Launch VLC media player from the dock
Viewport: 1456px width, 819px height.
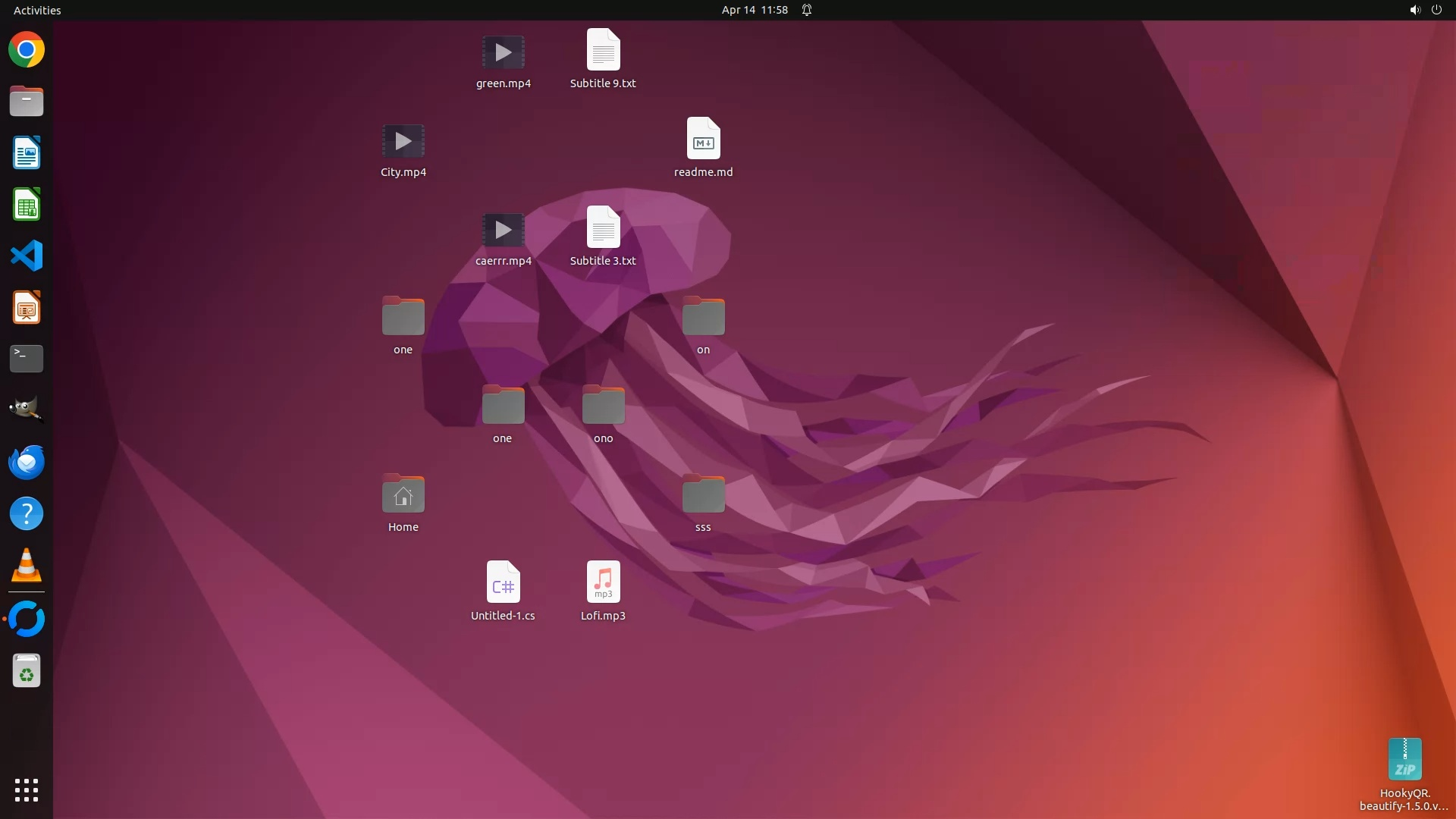pyautogui.click(x=27, y=565)
